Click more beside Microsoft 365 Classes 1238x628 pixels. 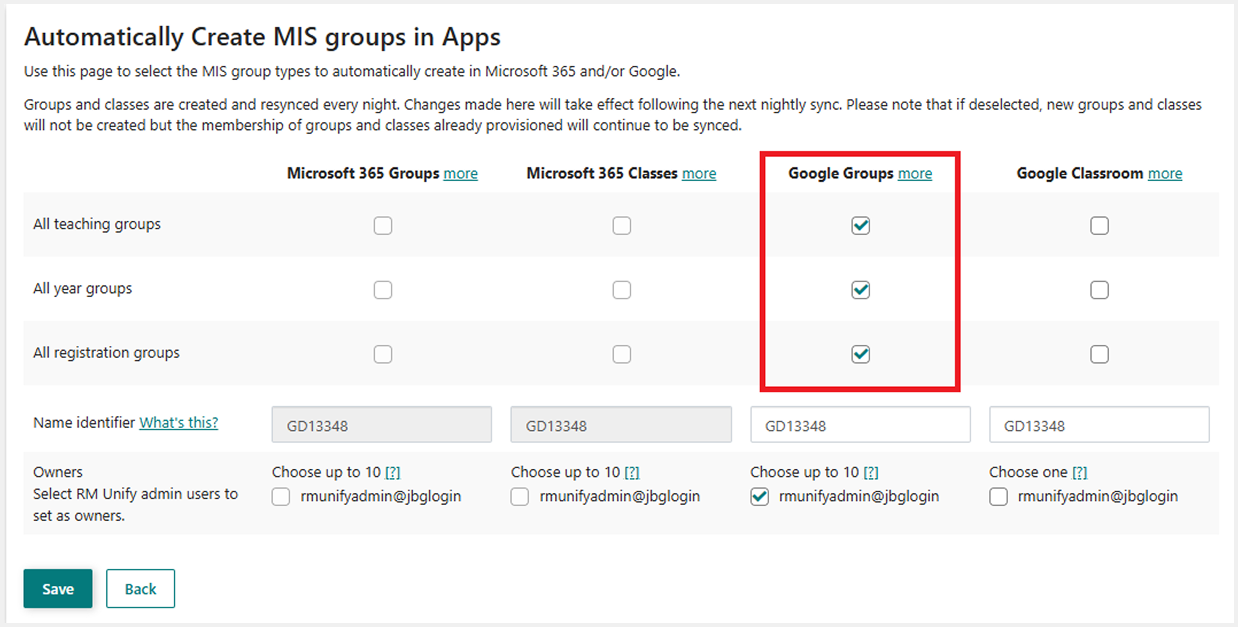tap(699, 173)
